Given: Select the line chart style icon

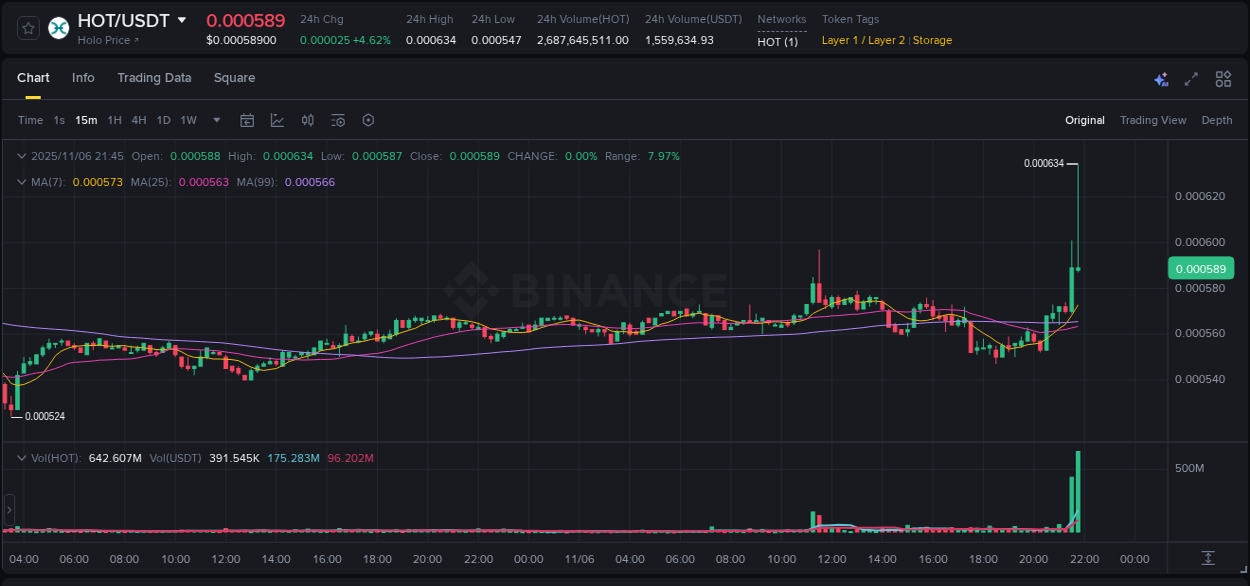Looking at the screenshot, I should click(278, 120).
